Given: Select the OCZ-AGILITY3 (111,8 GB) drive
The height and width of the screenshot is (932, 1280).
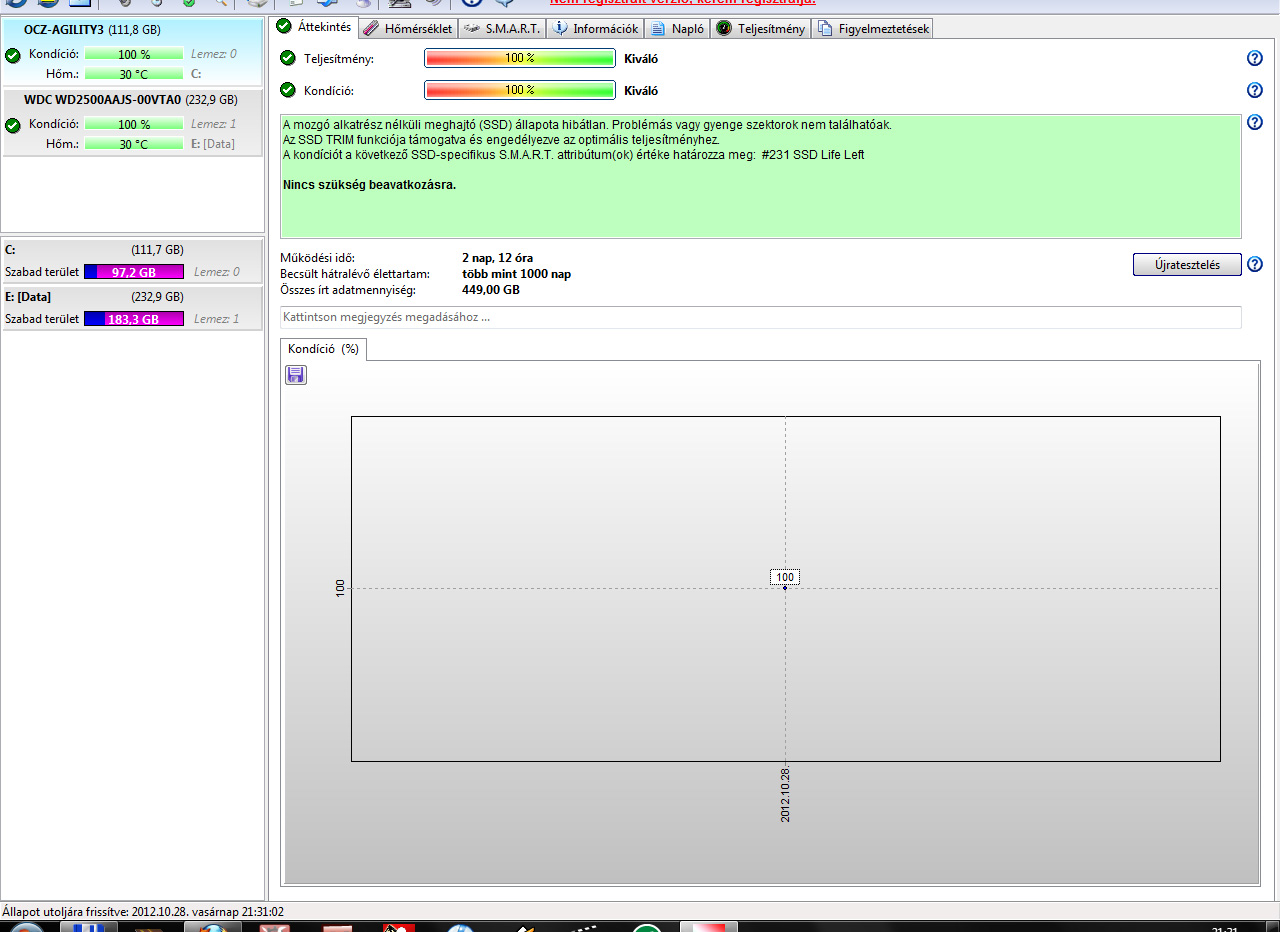Looking at the screenshot, I should coord(132,50).
